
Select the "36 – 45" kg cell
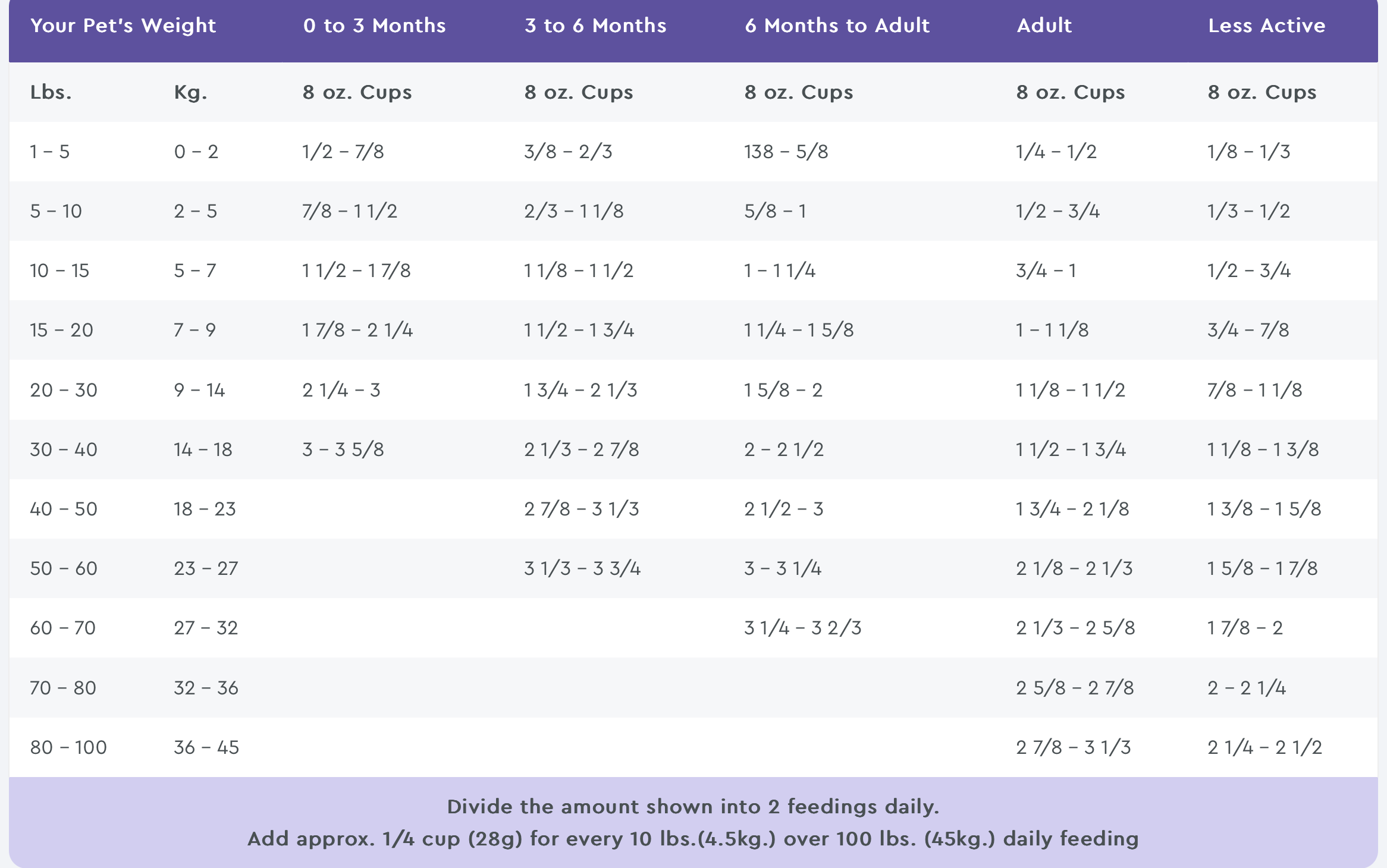206,747
